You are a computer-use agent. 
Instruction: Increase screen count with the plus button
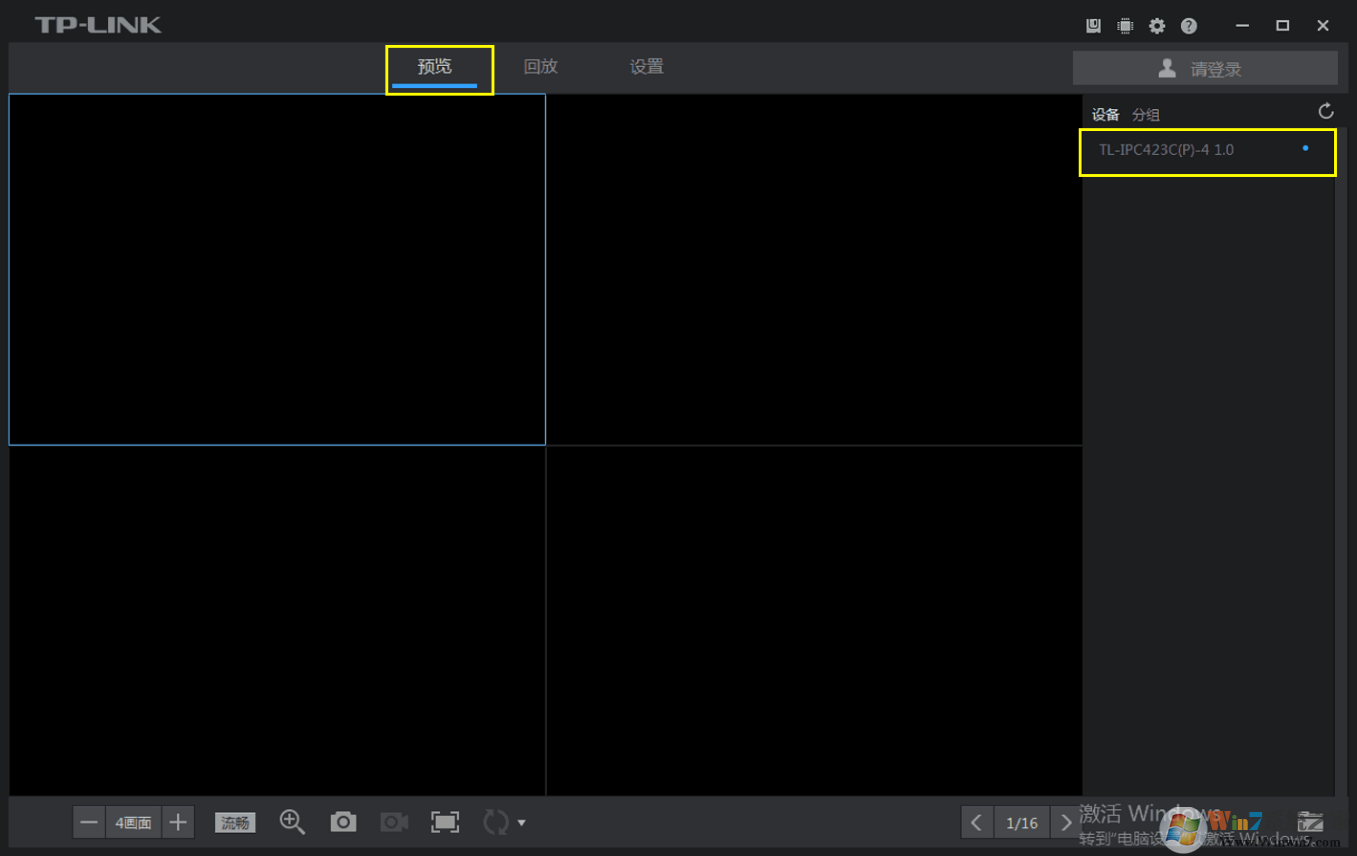coord(178,823)
